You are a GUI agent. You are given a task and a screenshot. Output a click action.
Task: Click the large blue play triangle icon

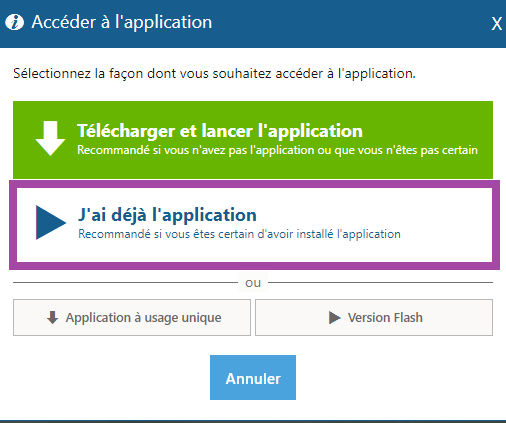pyautogui.click(x=51, y=222)
